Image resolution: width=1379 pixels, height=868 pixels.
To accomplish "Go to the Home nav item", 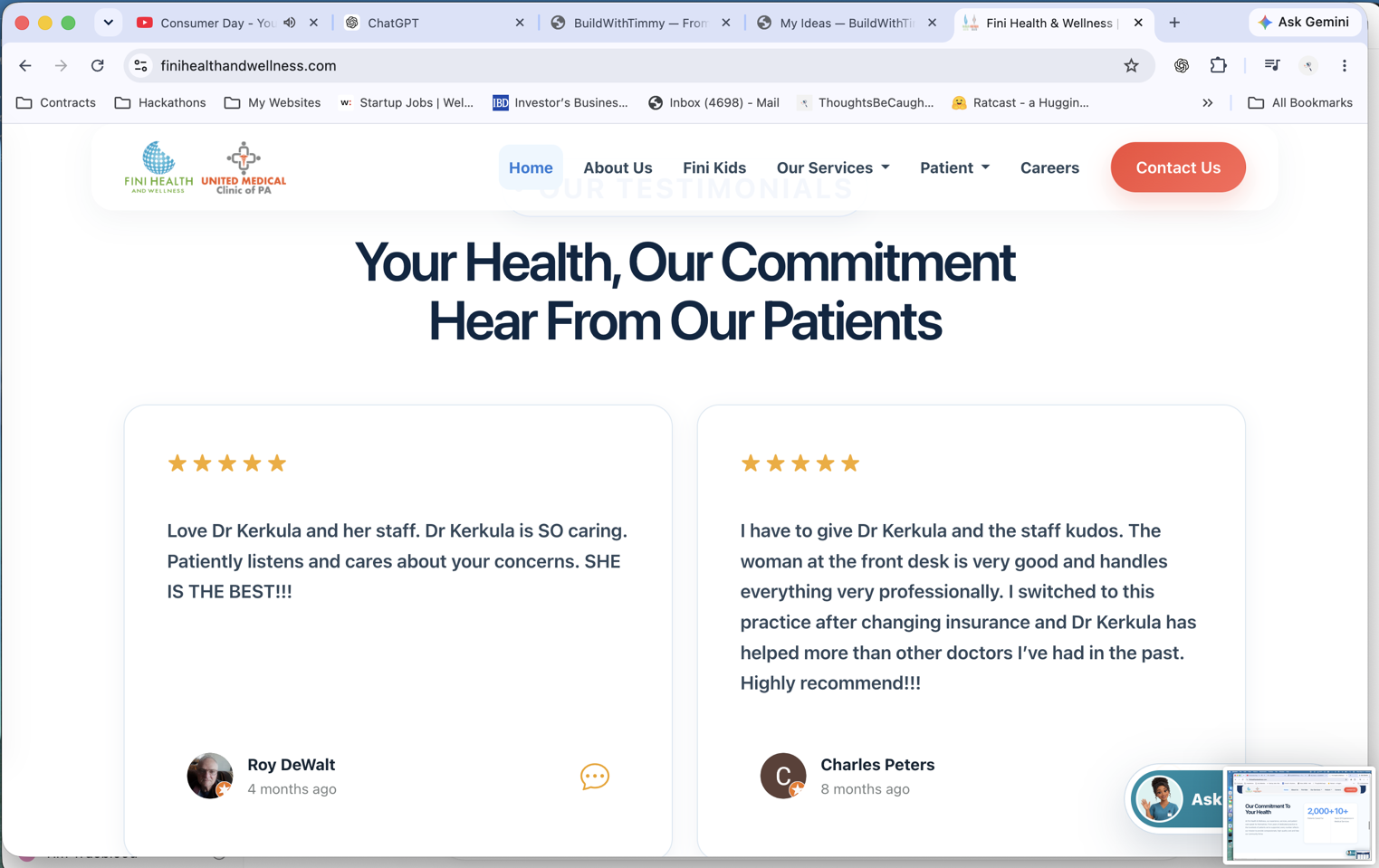I will click(x=531, y=167).
